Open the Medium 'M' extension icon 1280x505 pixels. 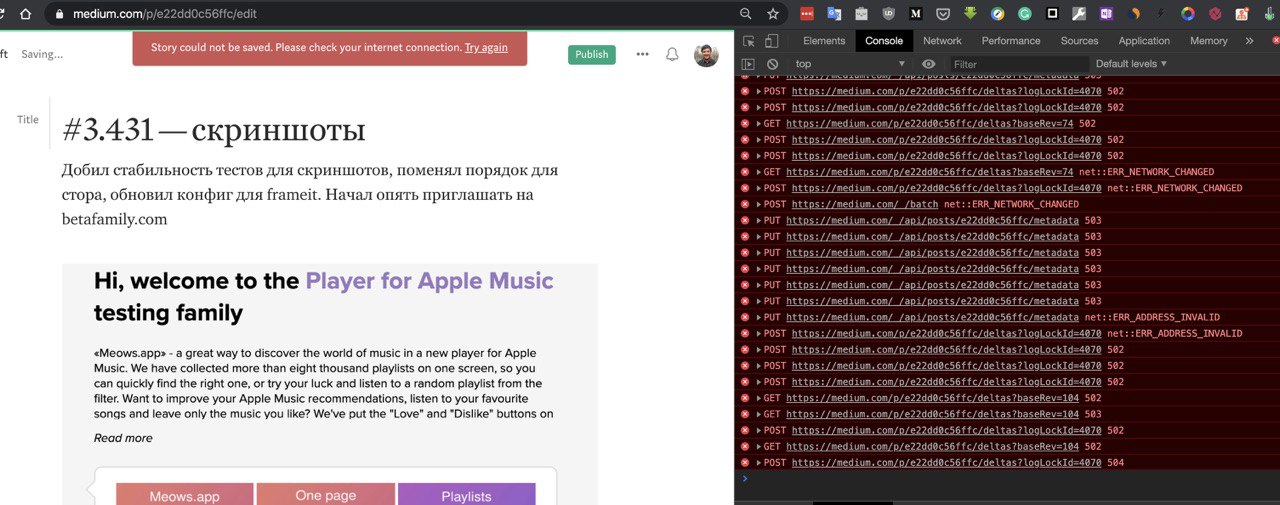pyautogui.click(x=915, y=14)
